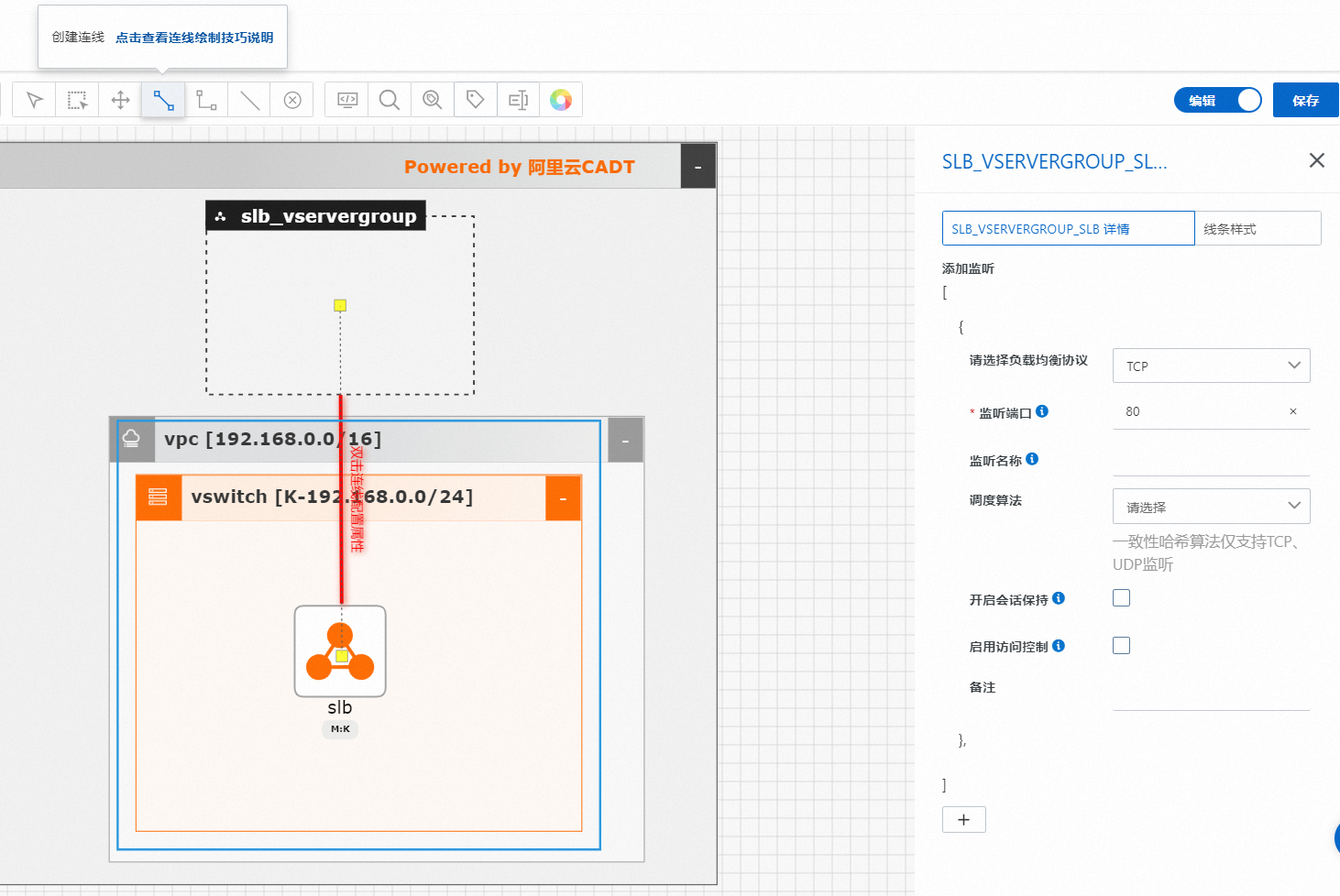This screenshot has width=1340, height=896.
Task: Select the right-angle elbow connector tool
Action: tap(206, 100)
